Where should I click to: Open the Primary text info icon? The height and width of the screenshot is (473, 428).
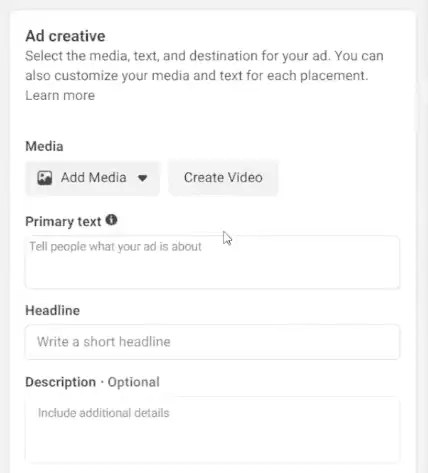coord(111,220)
